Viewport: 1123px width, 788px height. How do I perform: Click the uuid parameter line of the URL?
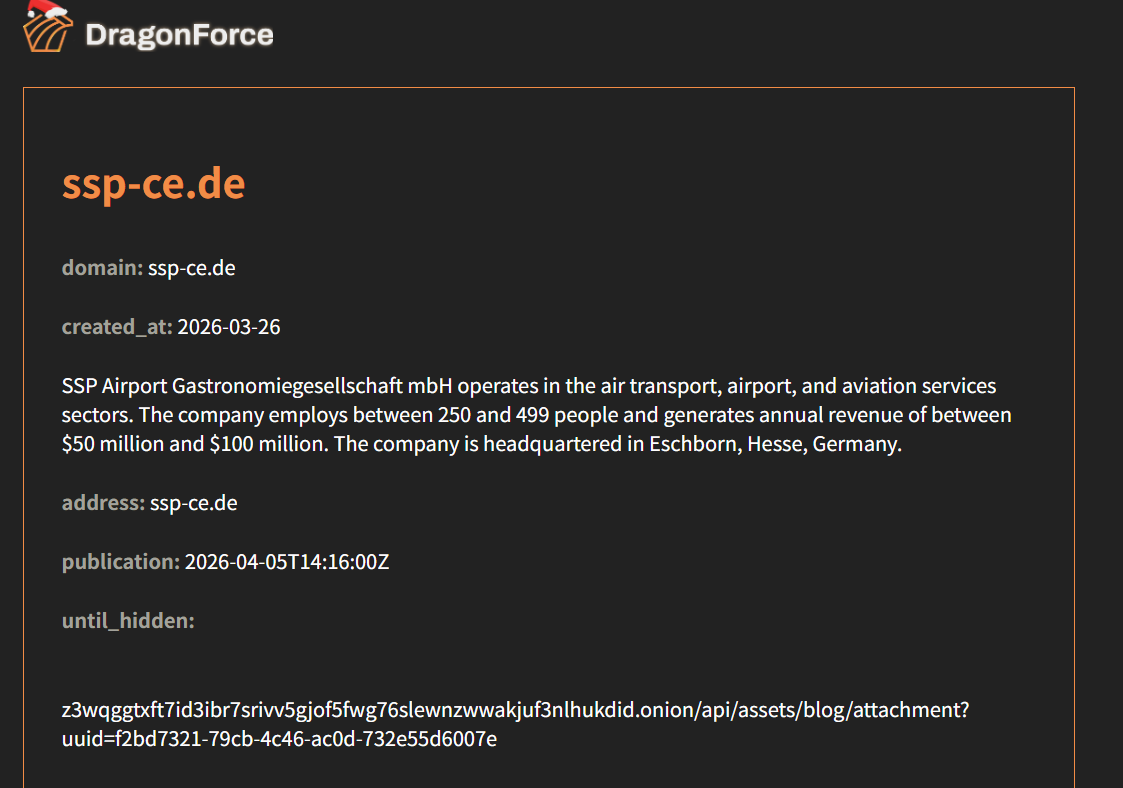point(280,739)
